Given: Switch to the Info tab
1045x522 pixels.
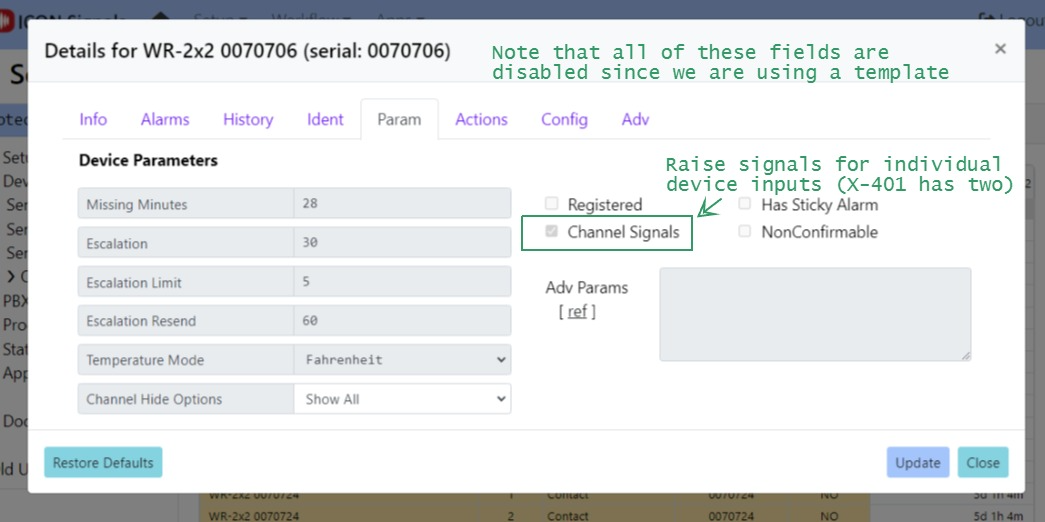Looking at the screenshot, I should [93, 119].
